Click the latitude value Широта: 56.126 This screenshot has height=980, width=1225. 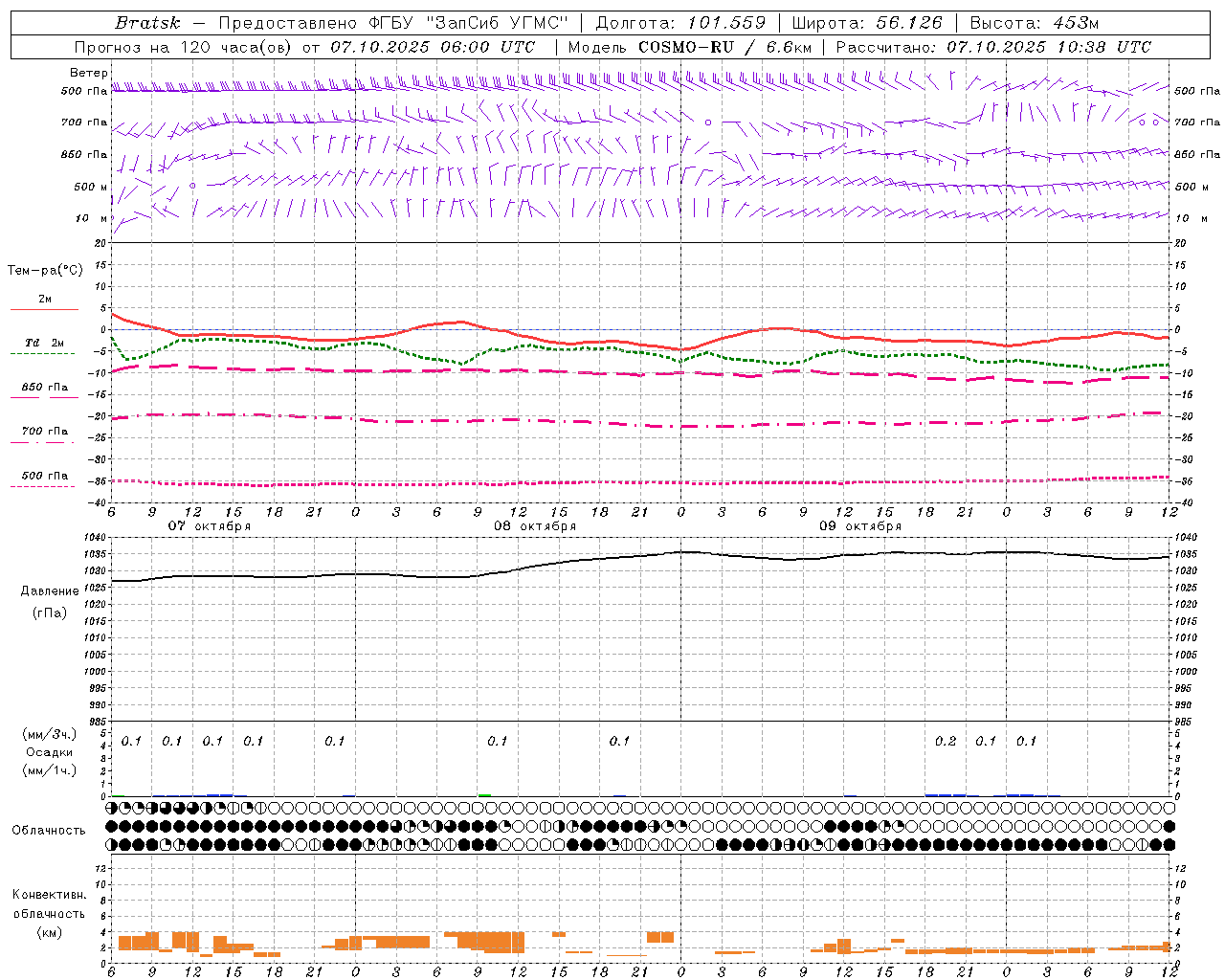(867, 23)
